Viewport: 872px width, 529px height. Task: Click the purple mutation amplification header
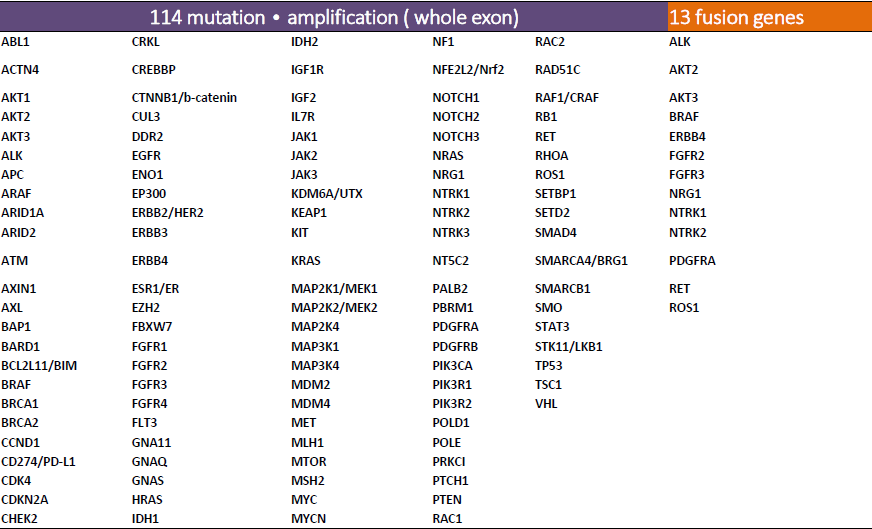[334, 17]
